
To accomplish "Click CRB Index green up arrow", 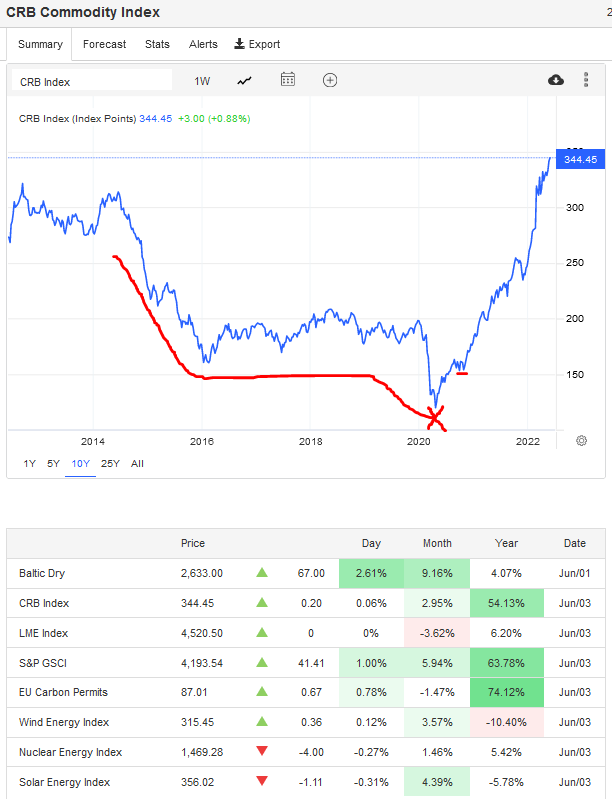I will pyautogui.click(x=262, y=602).
